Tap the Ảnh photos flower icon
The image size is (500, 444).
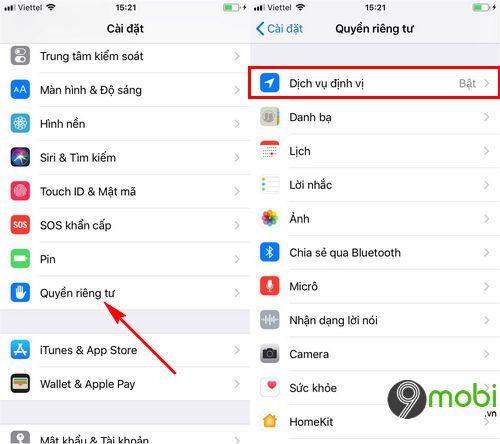(270, 218)
